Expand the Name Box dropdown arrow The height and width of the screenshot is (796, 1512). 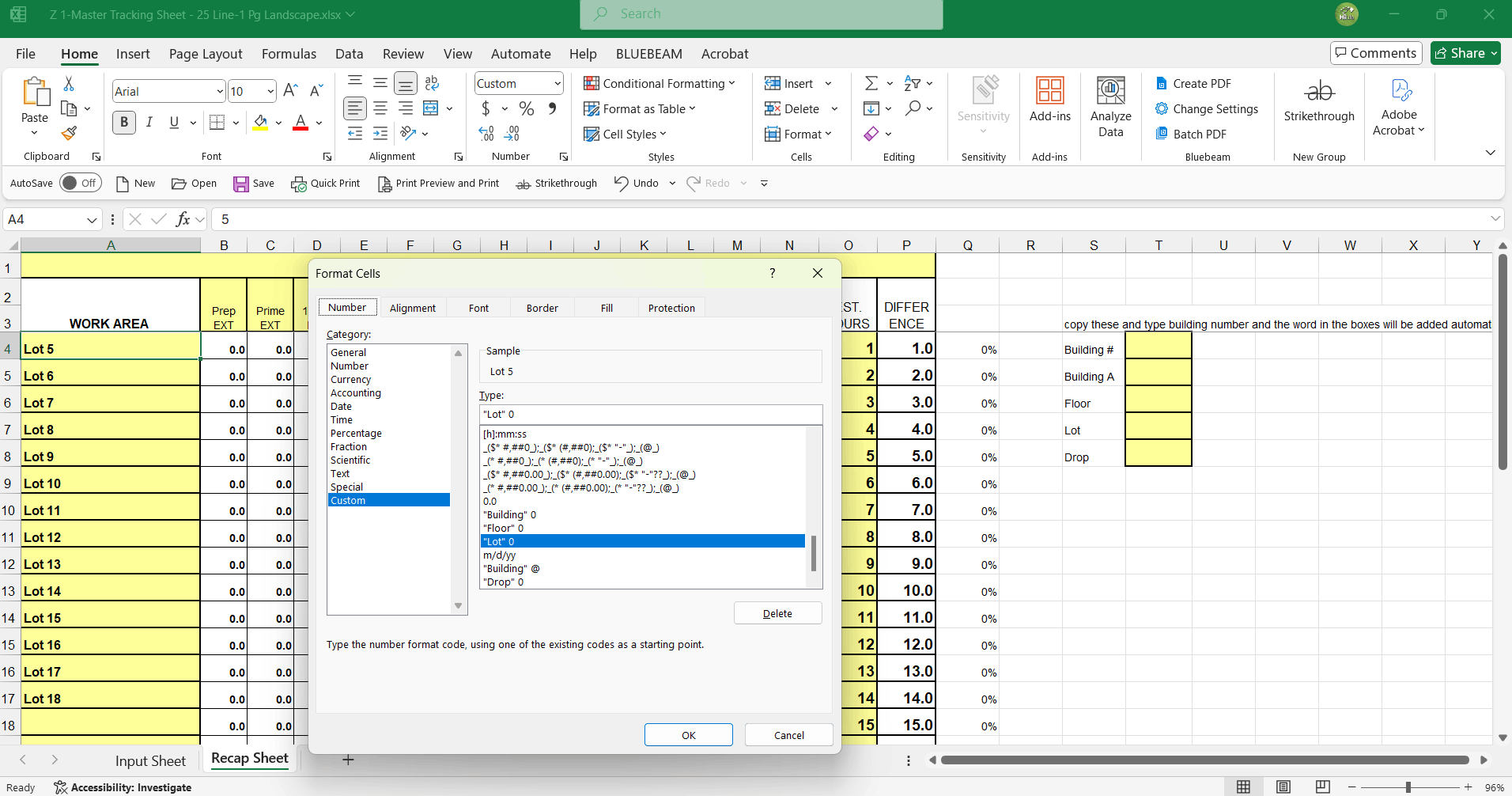coord(92,219)
